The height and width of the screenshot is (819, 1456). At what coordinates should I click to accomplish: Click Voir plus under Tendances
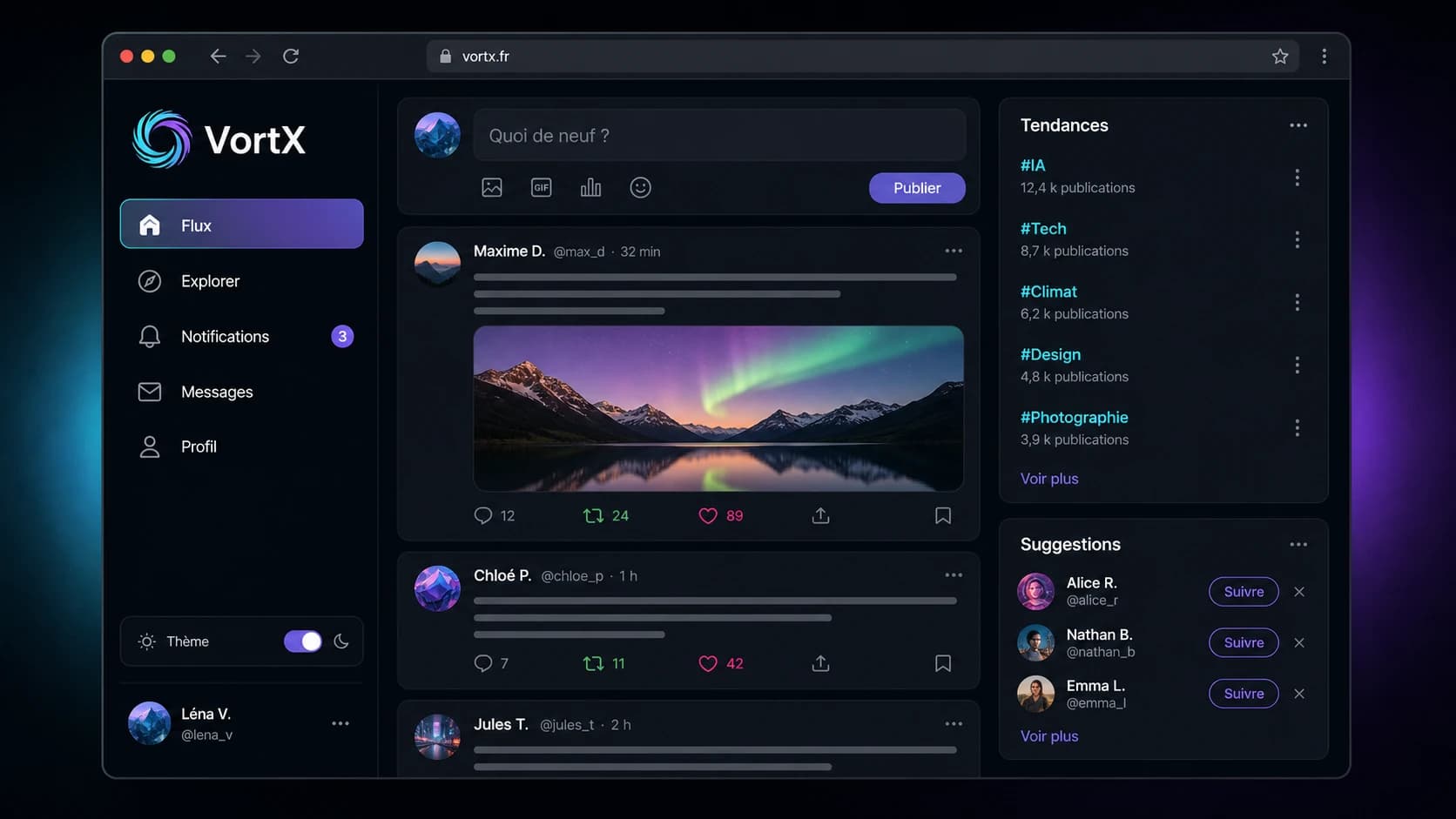tap(1049, 479)
